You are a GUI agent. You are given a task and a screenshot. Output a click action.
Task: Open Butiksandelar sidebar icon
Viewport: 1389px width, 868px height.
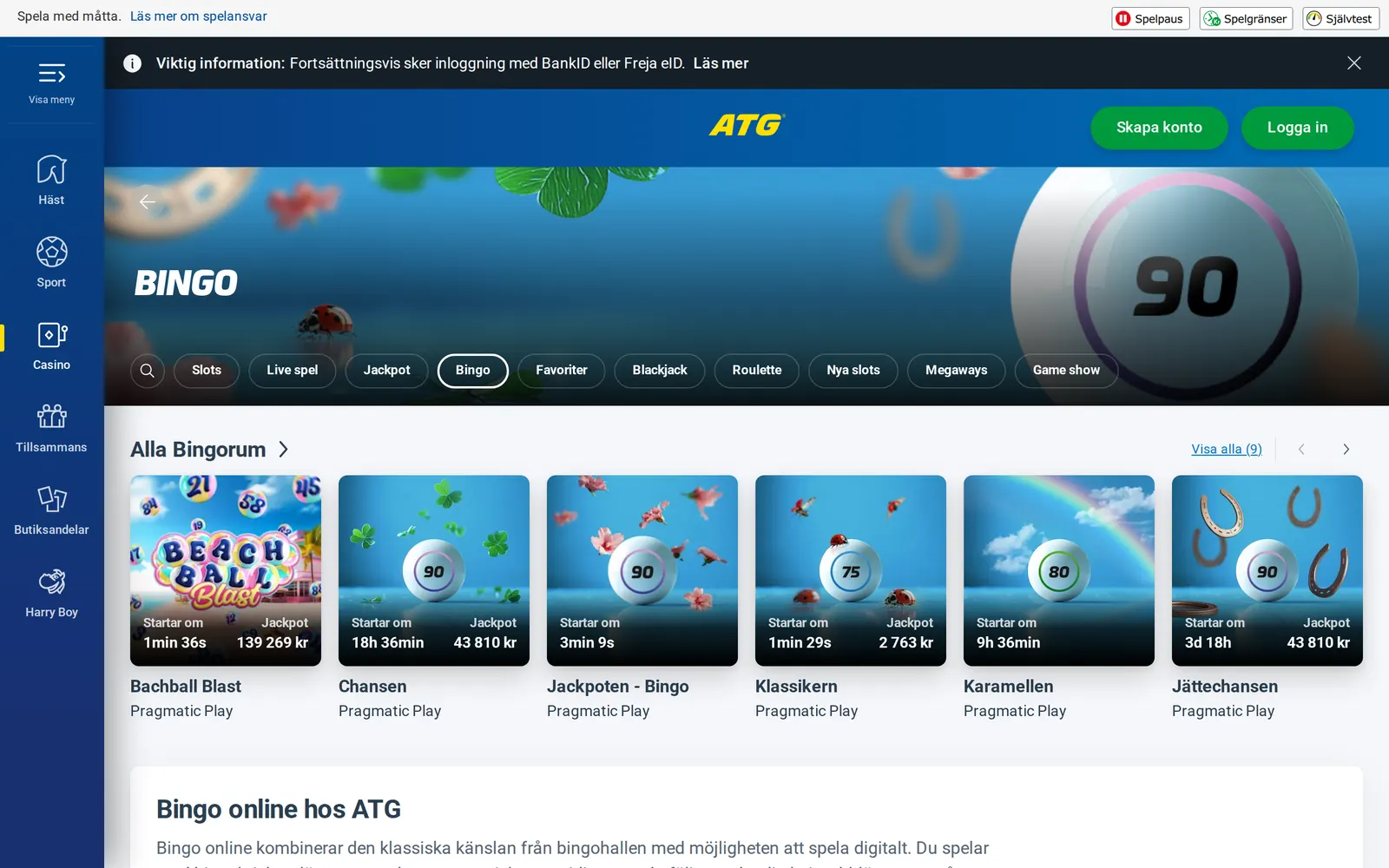tap(51, 499)
